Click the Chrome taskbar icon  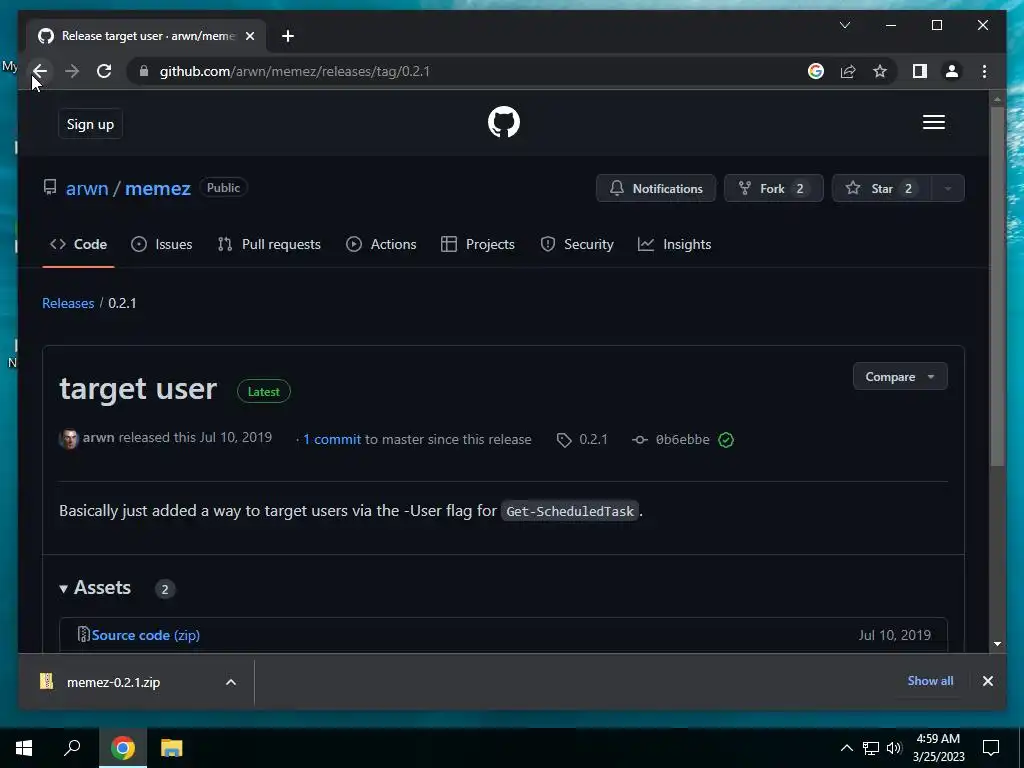coord(123,748)
